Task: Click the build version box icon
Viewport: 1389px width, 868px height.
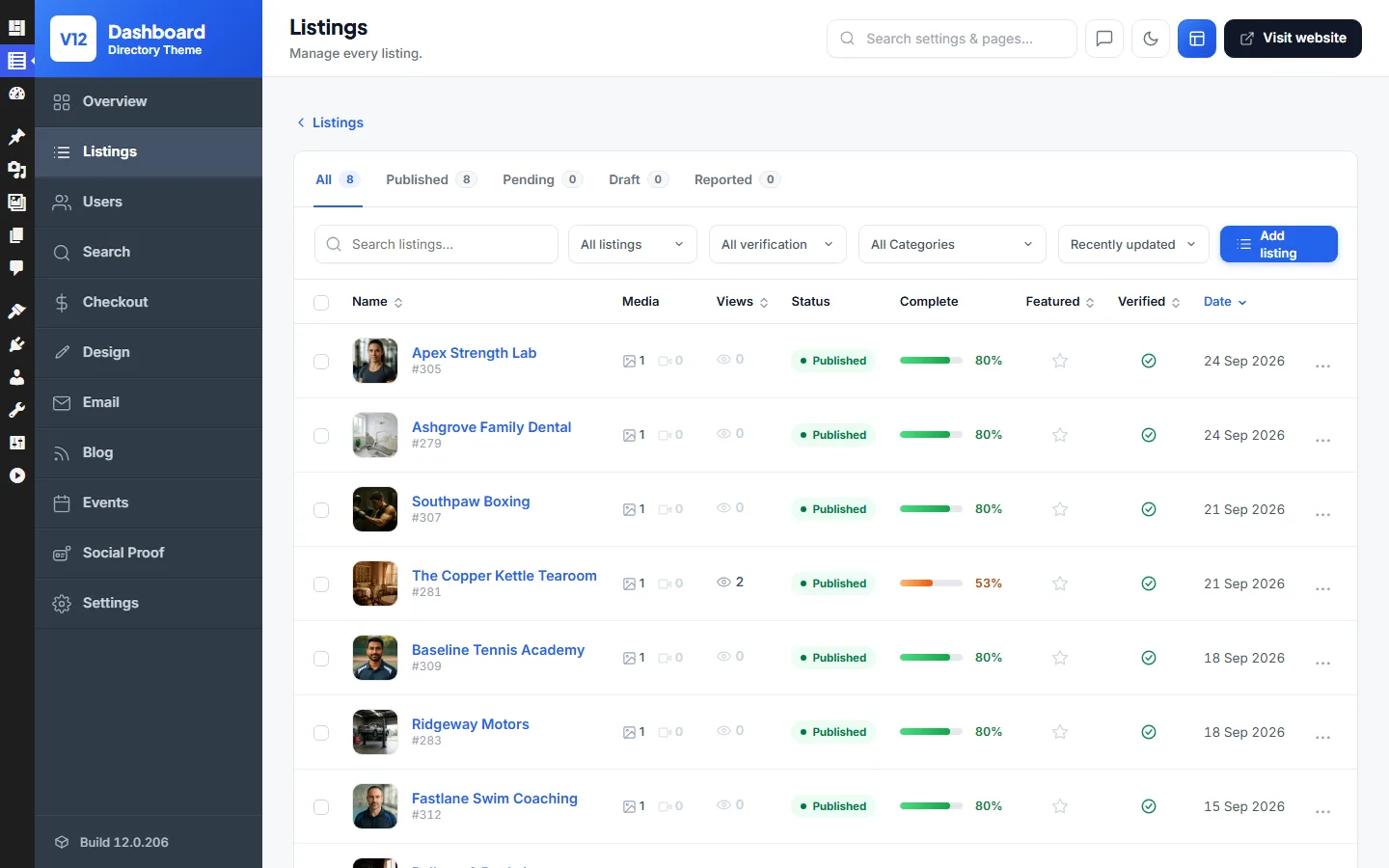Action: [62, 842]
